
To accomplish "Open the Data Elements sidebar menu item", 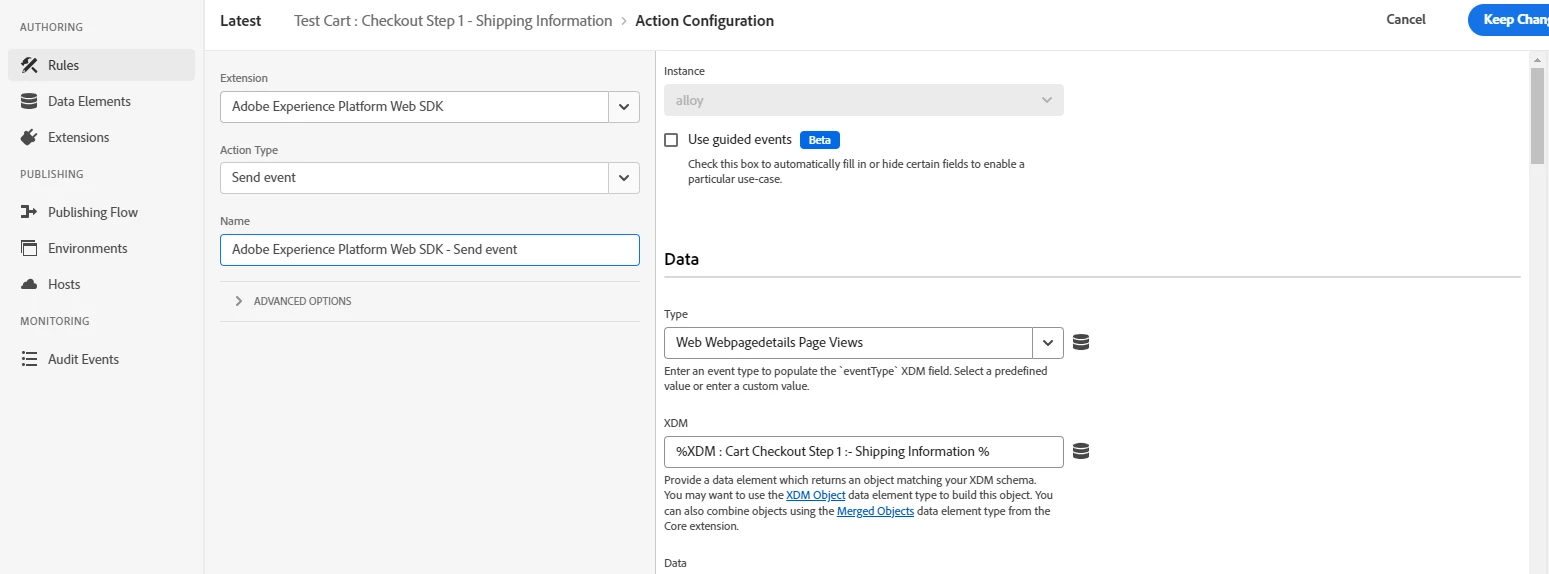I will [x=89, y=101].
